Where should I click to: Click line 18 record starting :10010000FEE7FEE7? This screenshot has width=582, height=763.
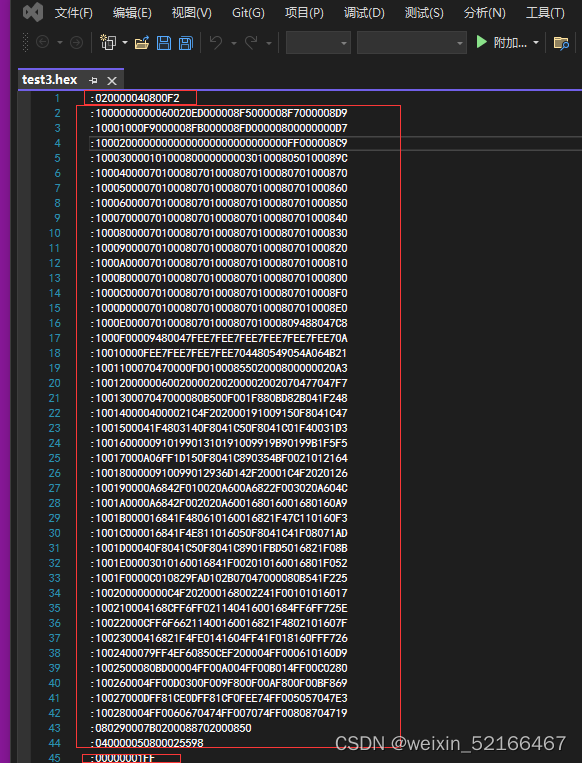coord(219,353)
